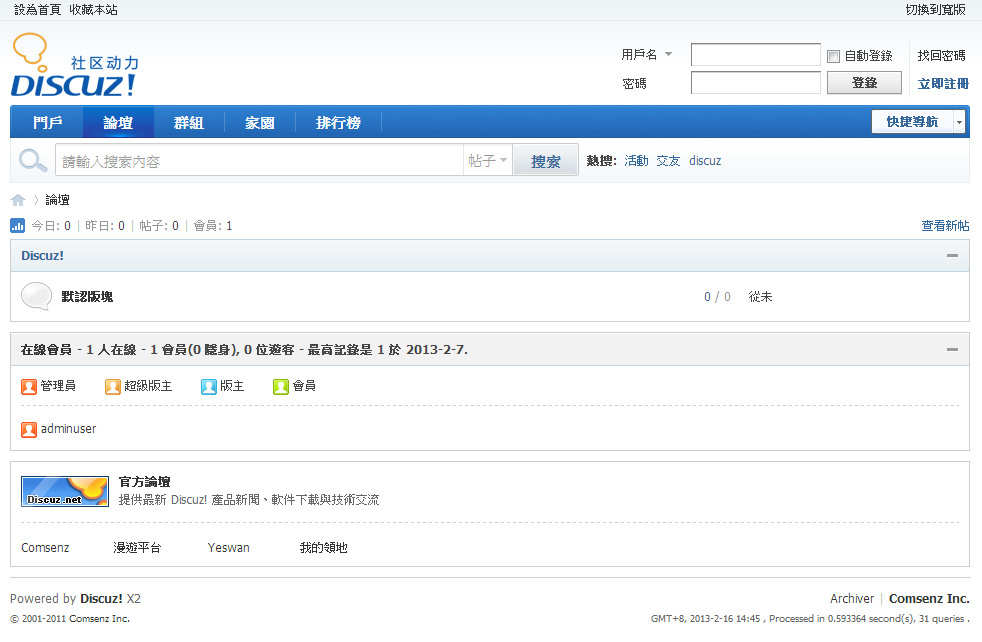The width and height of the screenshot is (982, 642).
Task: Click the 立即註冊 register link
Action: 943,84
